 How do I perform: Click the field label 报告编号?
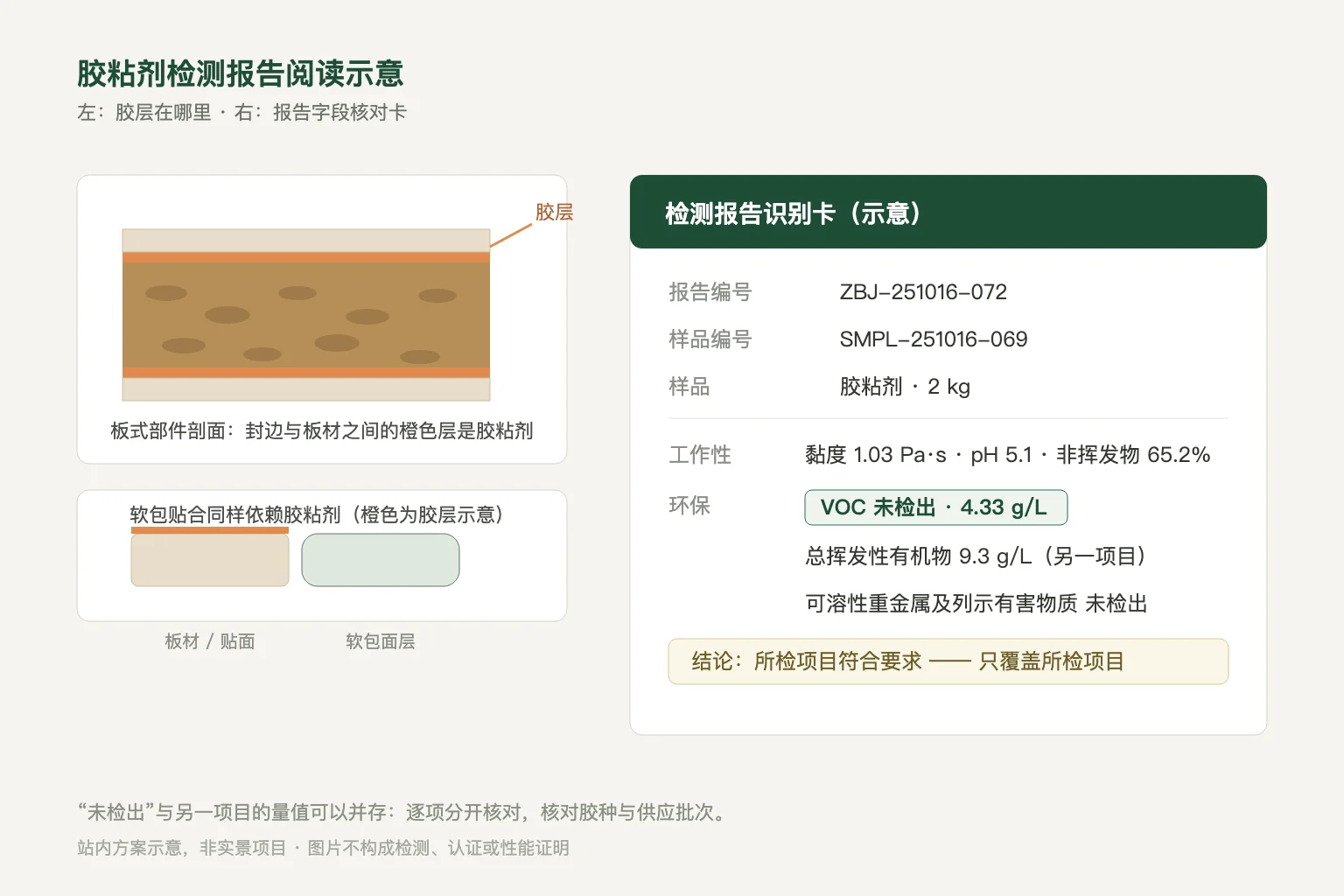pyautogui.click(x=710, y=292)
